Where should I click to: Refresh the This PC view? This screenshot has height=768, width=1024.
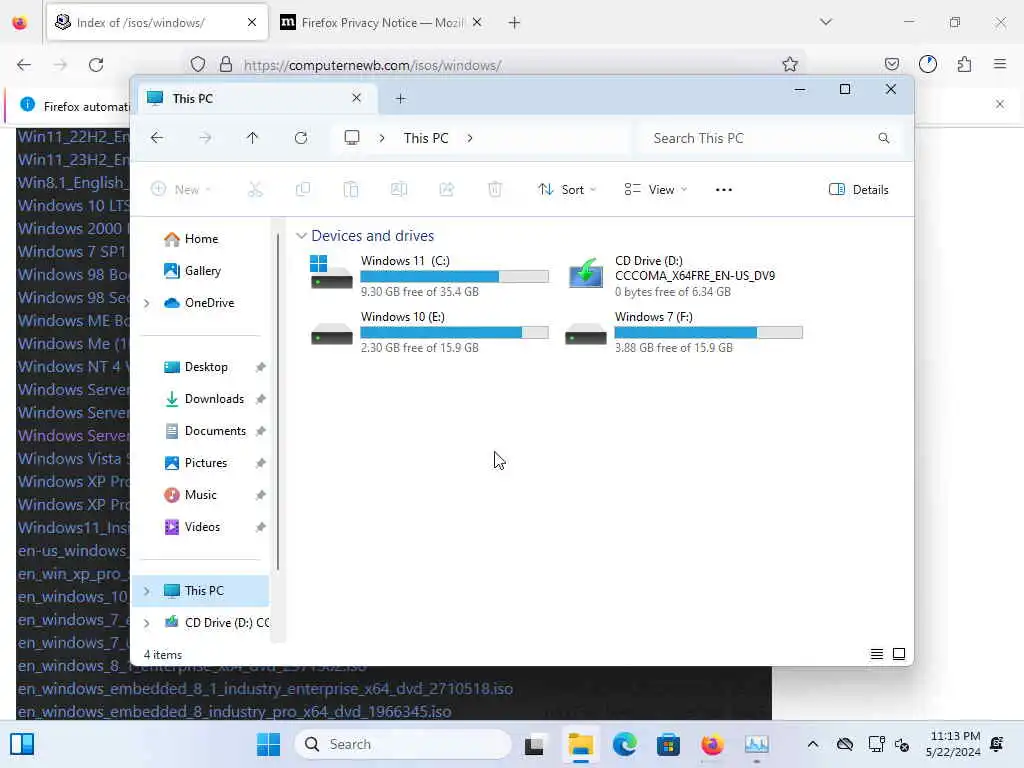[301, 138]
